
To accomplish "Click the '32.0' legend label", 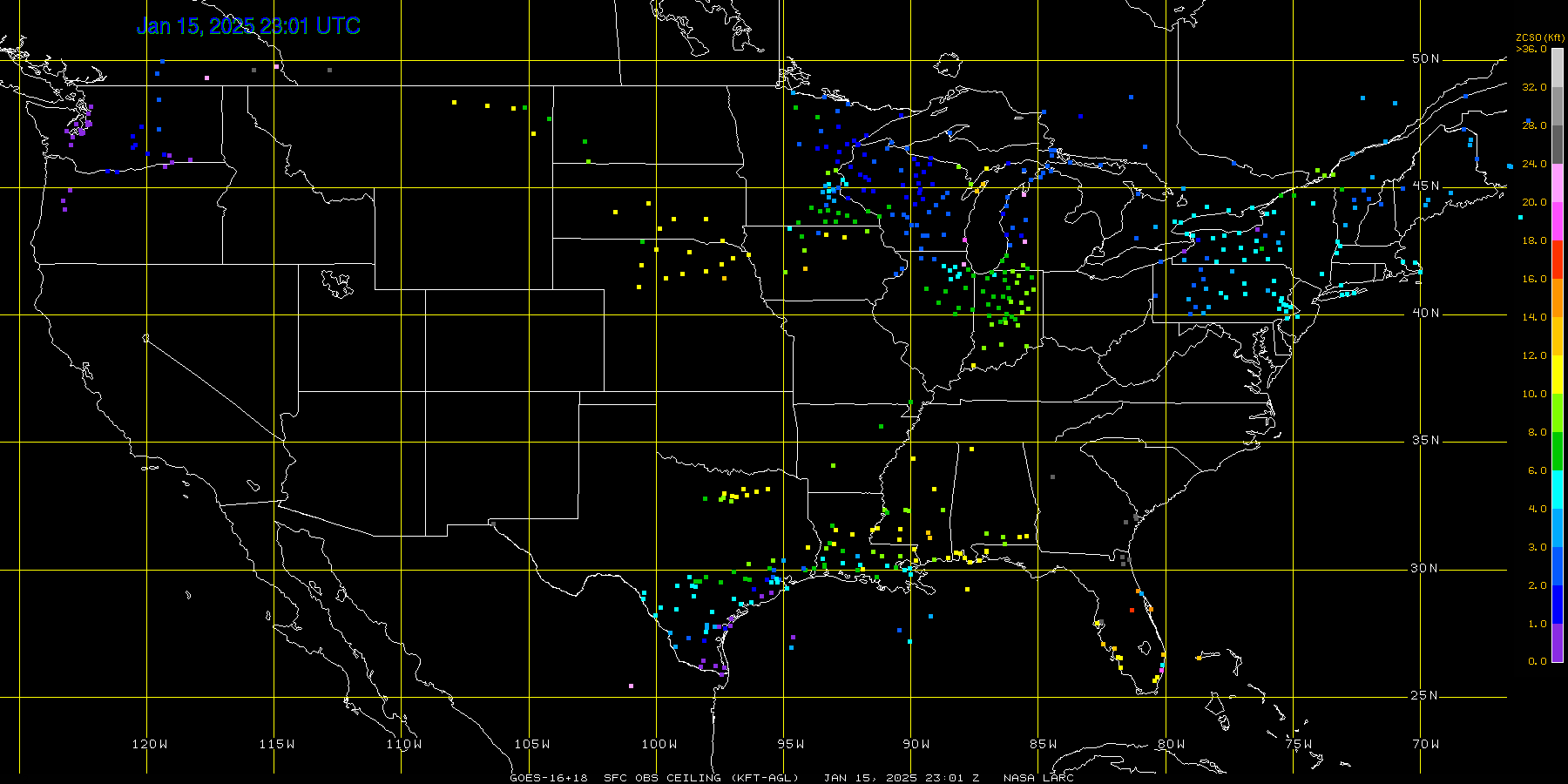I will pyautogui.click(x=1534, y=87).
